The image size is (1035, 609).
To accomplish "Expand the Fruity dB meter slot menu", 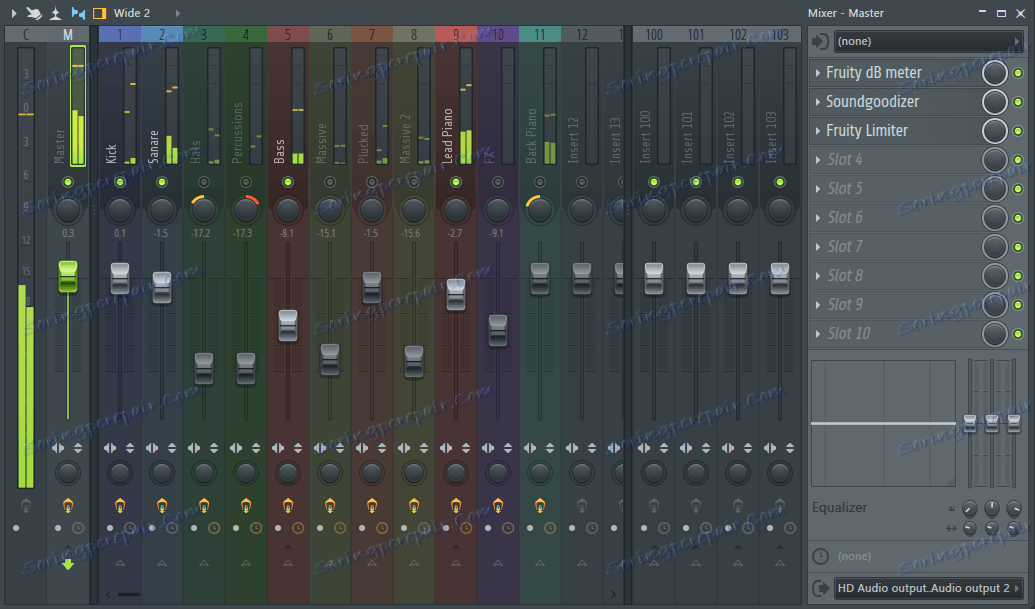I will [817, 73].
